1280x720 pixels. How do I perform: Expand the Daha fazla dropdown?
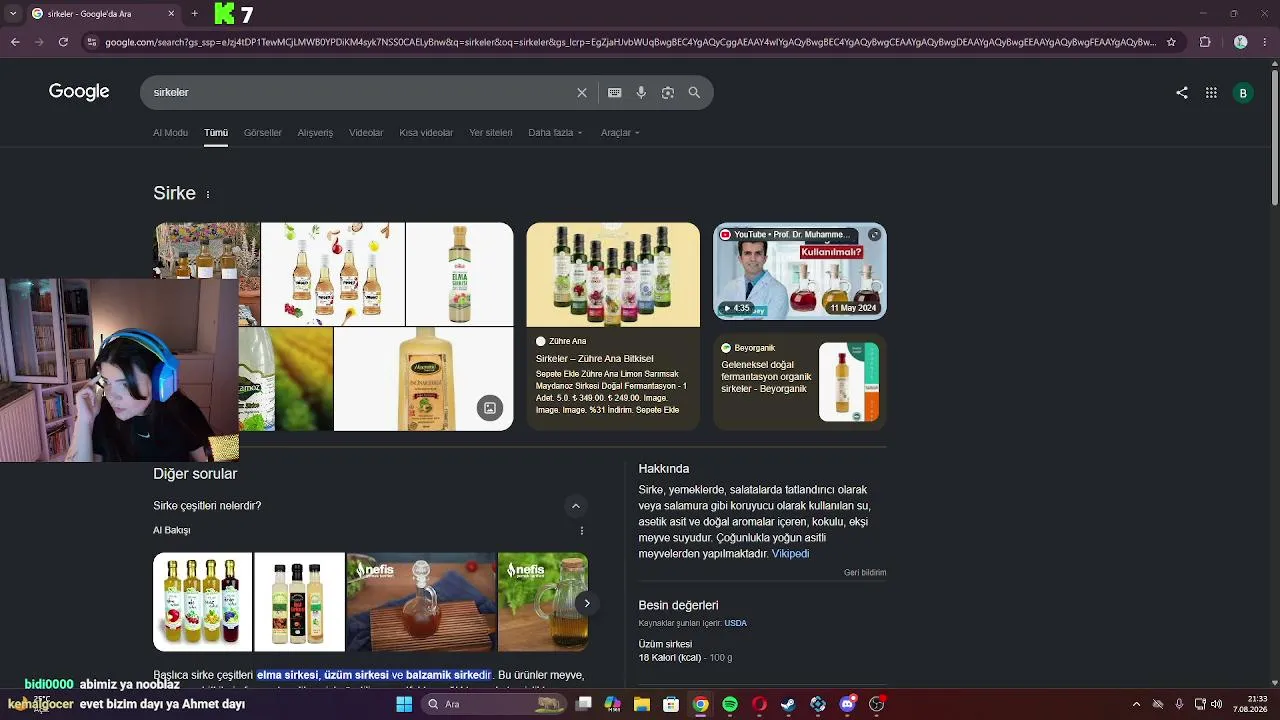555,133
